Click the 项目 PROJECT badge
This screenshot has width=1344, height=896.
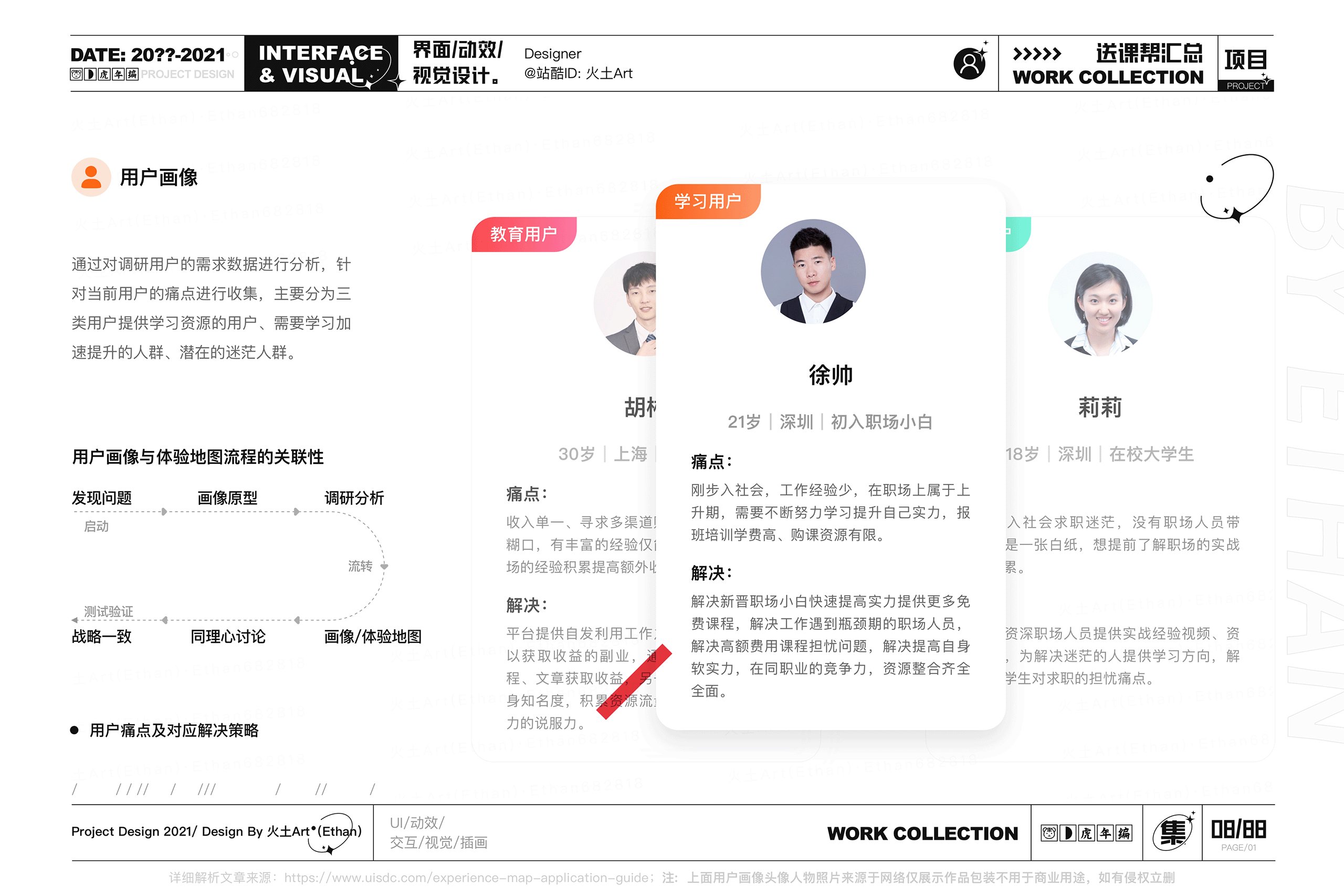(1246, 64)
